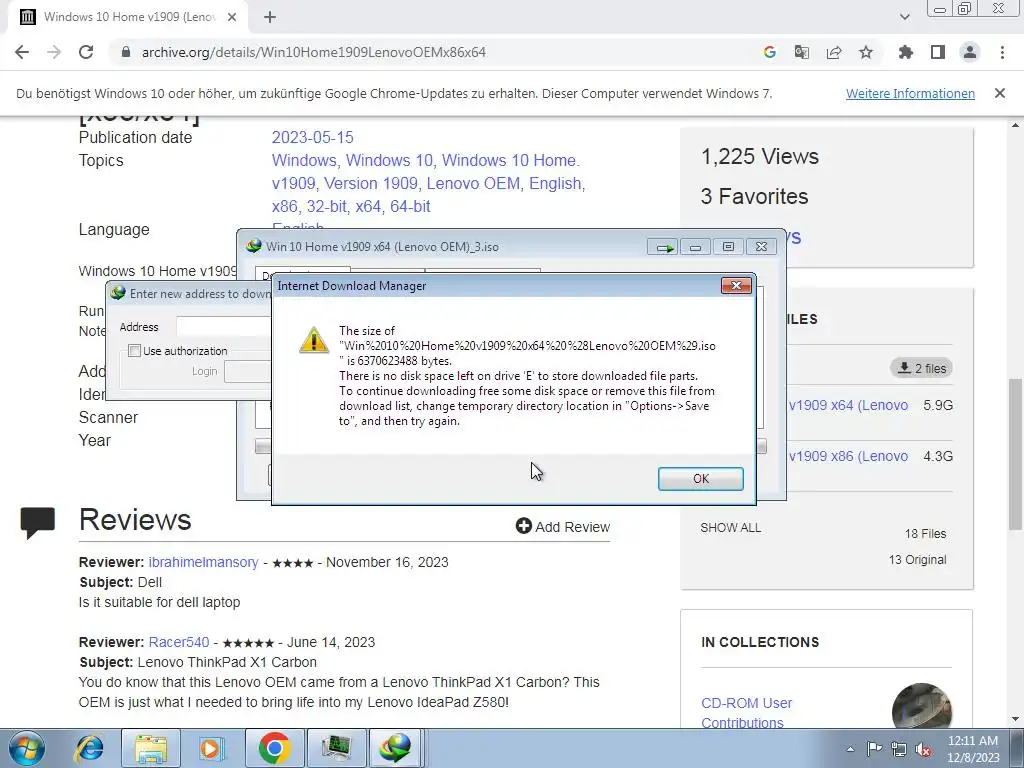Open the Windows Start button
Viewport: 1024px width, 768px height.
click(27, 748)
